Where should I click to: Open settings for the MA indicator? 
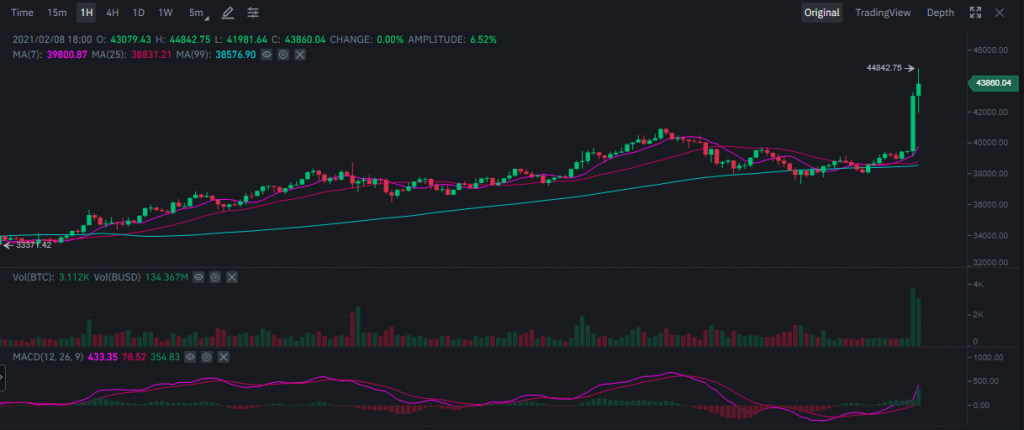tap(283, 53)
